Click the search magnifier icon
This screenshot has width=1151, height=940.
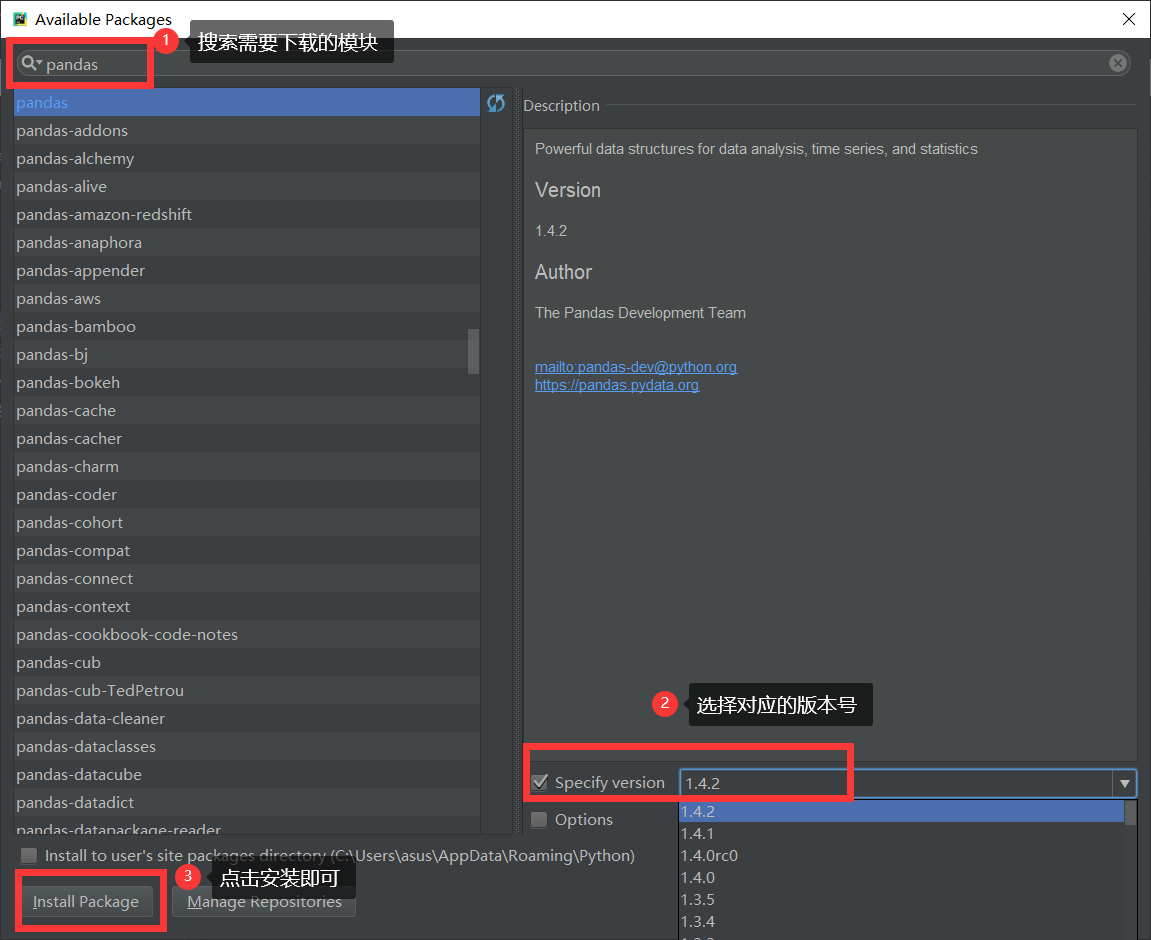coord(30,63)
